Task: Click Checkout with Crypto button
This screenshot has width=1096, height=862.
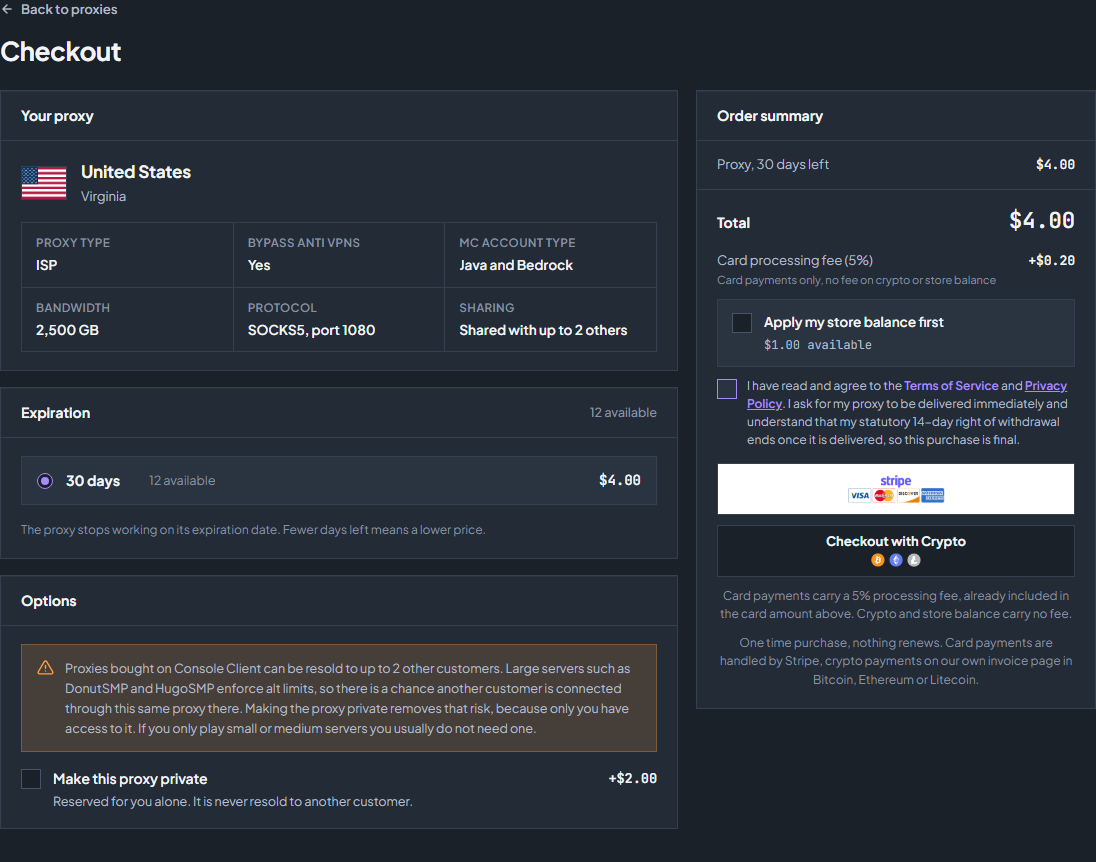Action: [895, 550]
